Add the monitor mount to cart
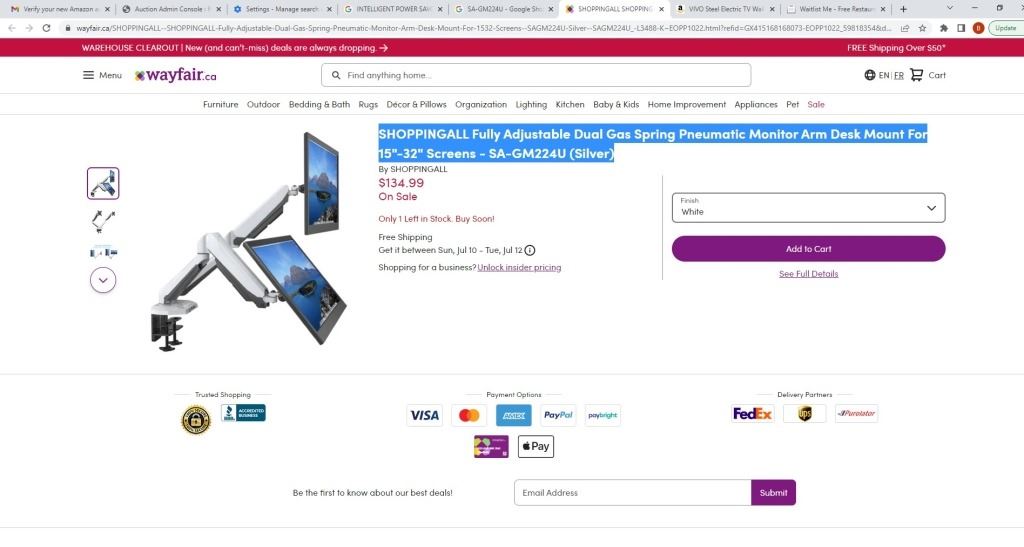This screenshot has height=547, width=1024. tap(808, 249)
